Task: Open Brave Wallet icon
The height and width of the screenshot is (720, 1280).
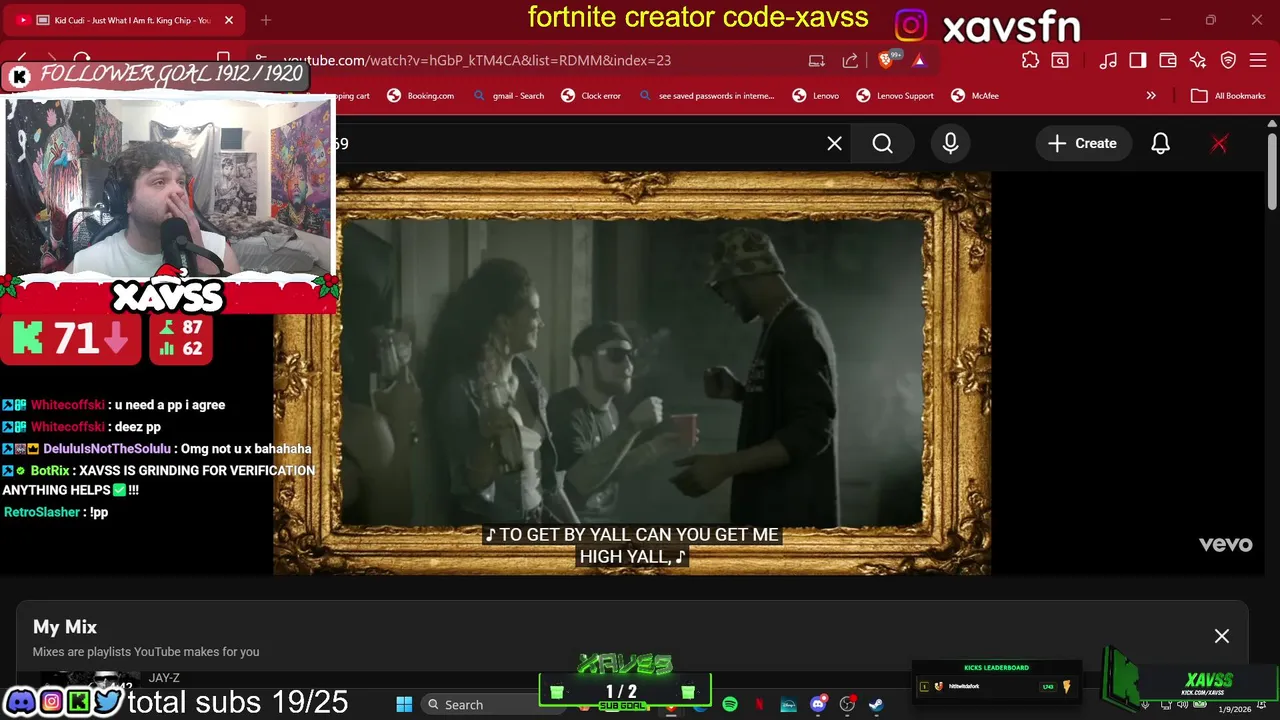Action: [x=1167, y=60]
